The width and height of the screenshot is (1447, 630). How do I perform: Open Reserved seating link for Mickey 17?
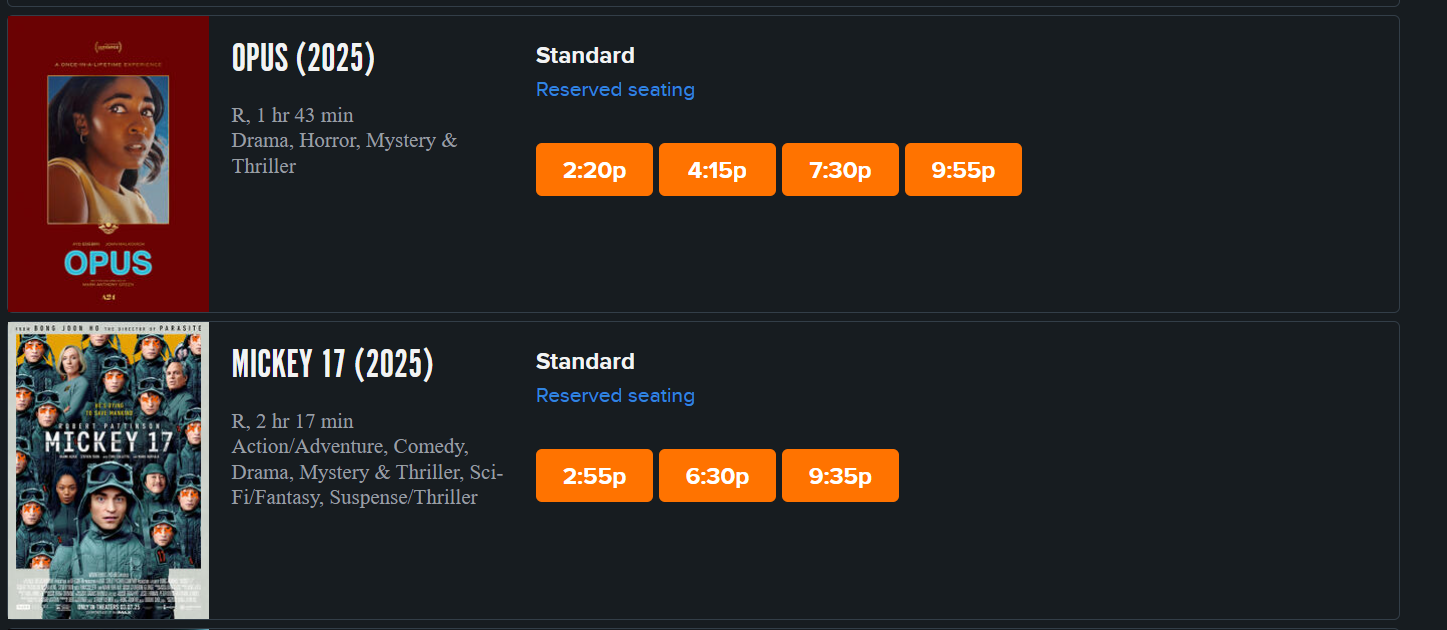point(615,396)
